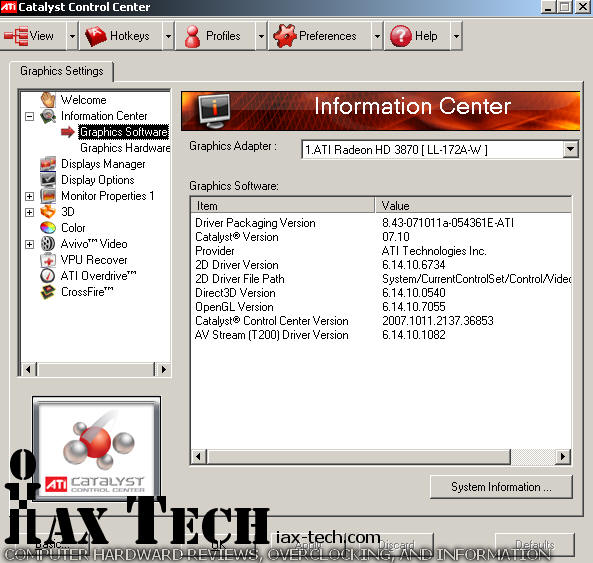Image resolution: width=593 pixels, height=563 pixels.
Task: Click the Display Options icon
Action: coord(48,180)
